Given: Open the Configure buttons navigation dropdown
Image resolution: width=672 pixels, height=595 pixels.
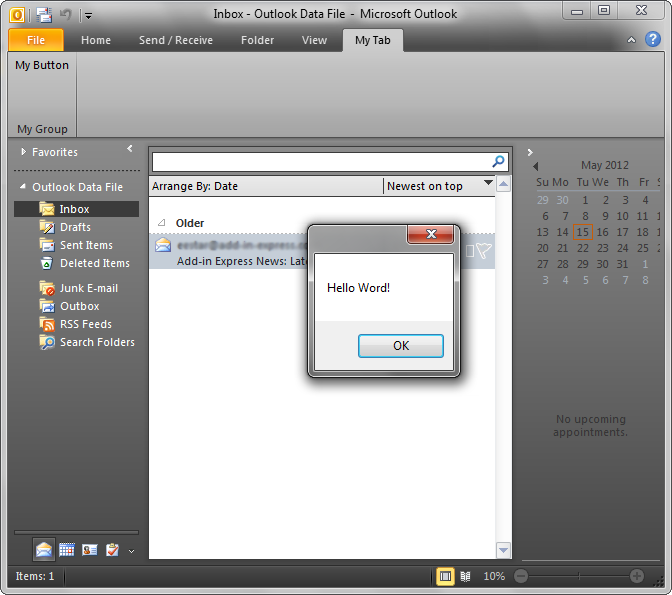Looking at the screenshot, I should click(x=132, y=551).
